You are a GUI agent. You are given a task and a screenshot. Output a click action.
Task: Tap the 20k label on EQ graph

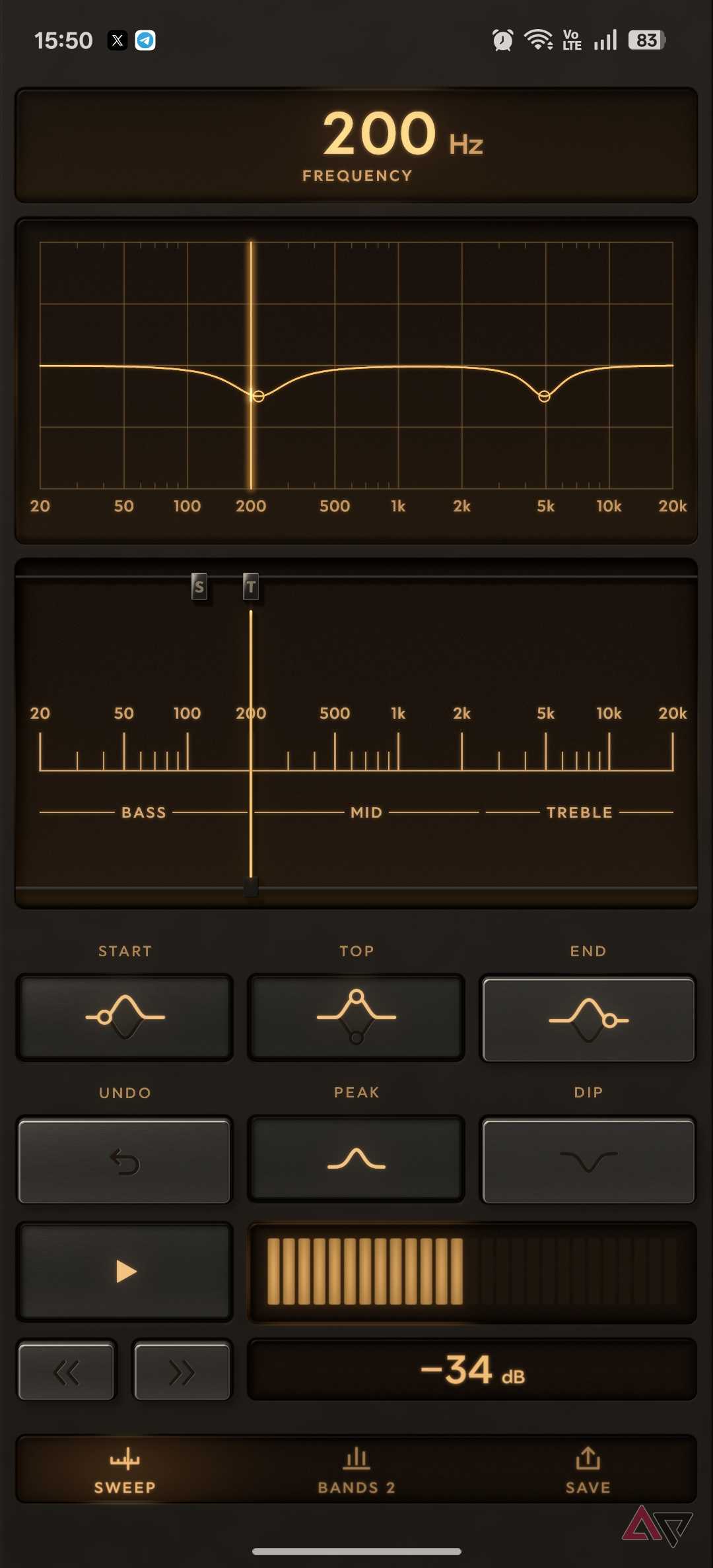tap(673, 506)
